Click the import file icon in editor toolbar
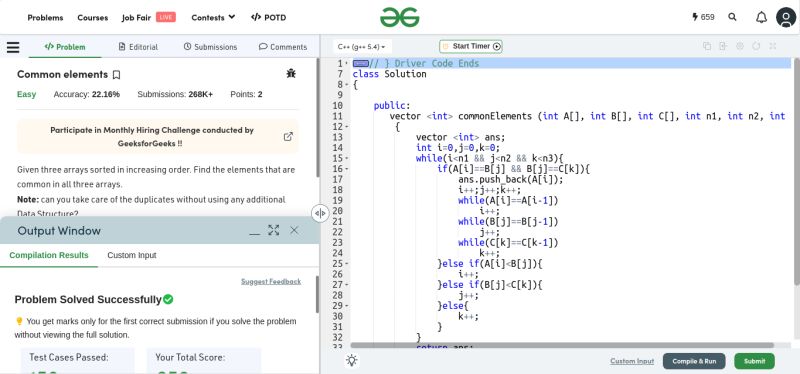 coord(723,46)
